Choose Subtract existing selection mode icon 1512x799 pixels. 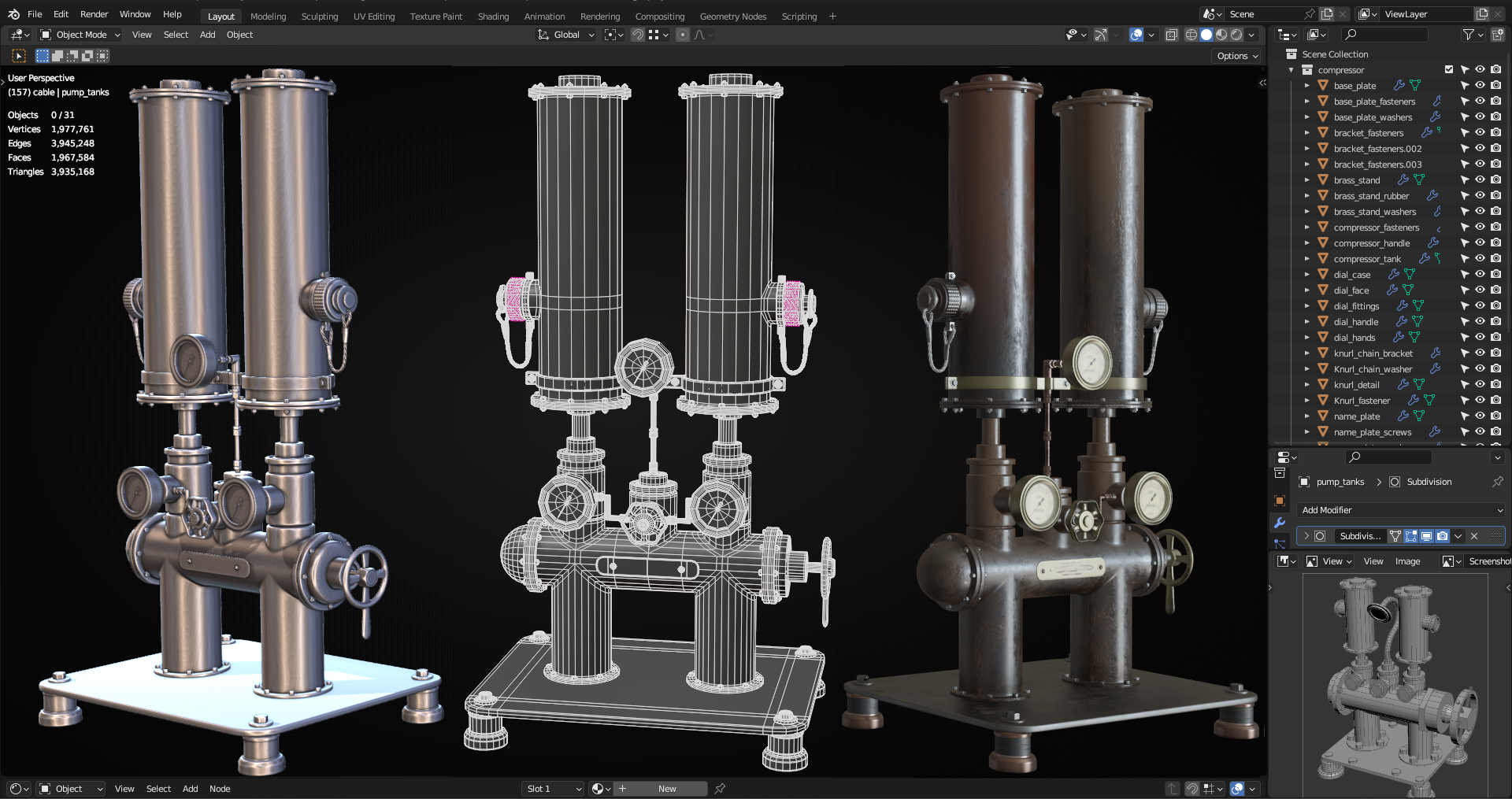(x=72, y=56)
